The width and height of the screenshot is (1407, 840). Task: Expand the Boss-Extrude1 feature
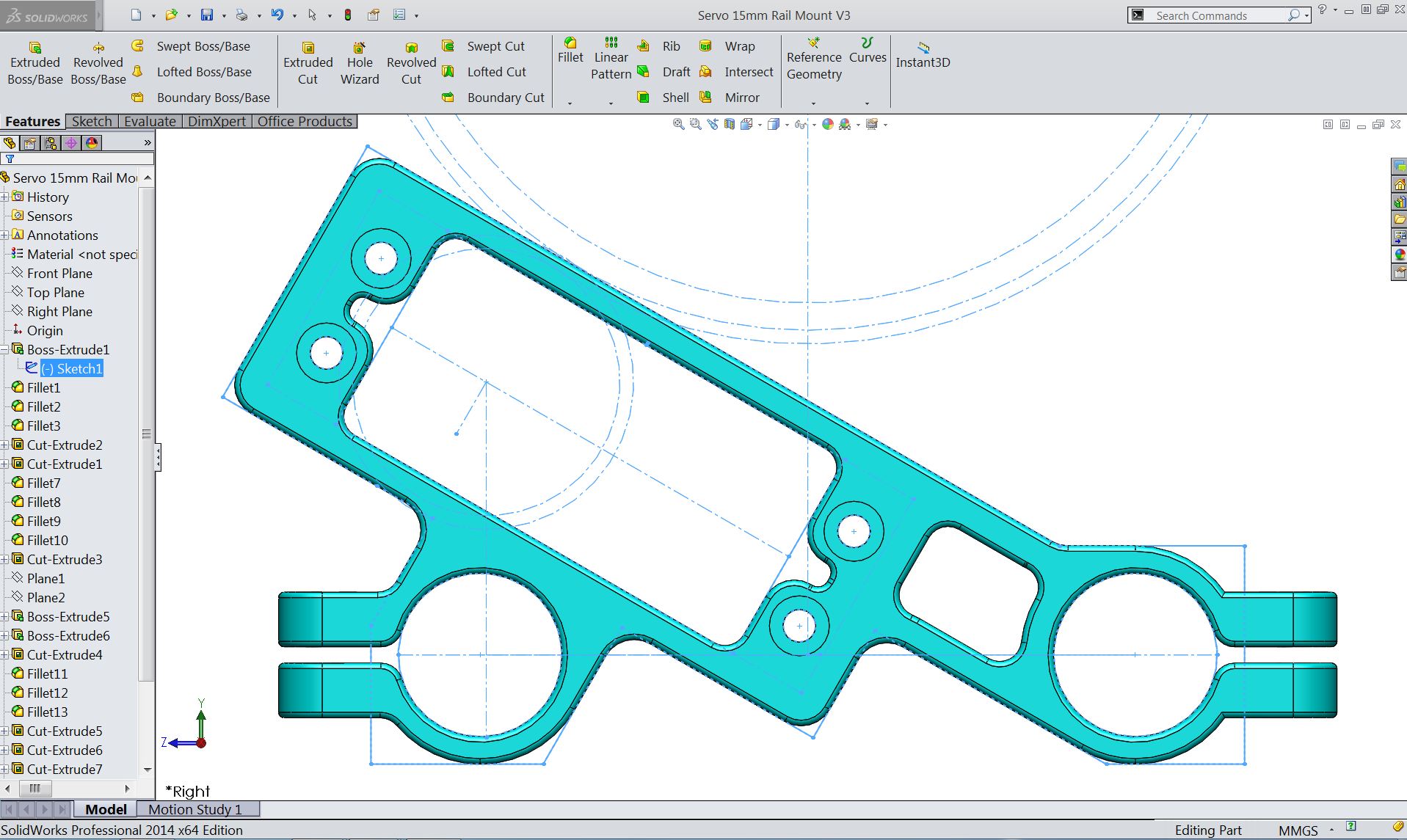(5, 349)
